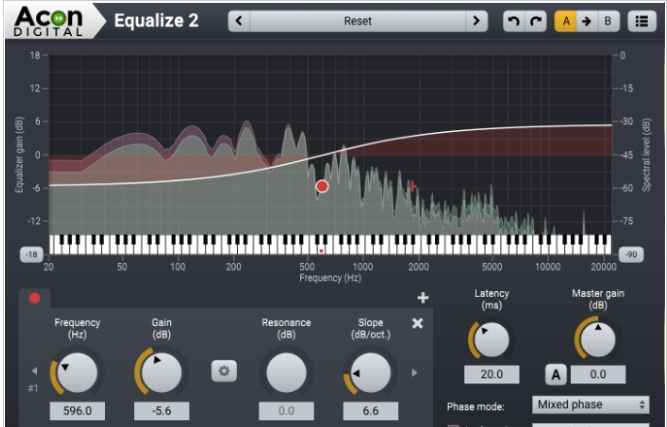Image resolution: width=667 pixels, height=427 pixels.
Task: Remove the band with X icon
Action: coord(418,323)
